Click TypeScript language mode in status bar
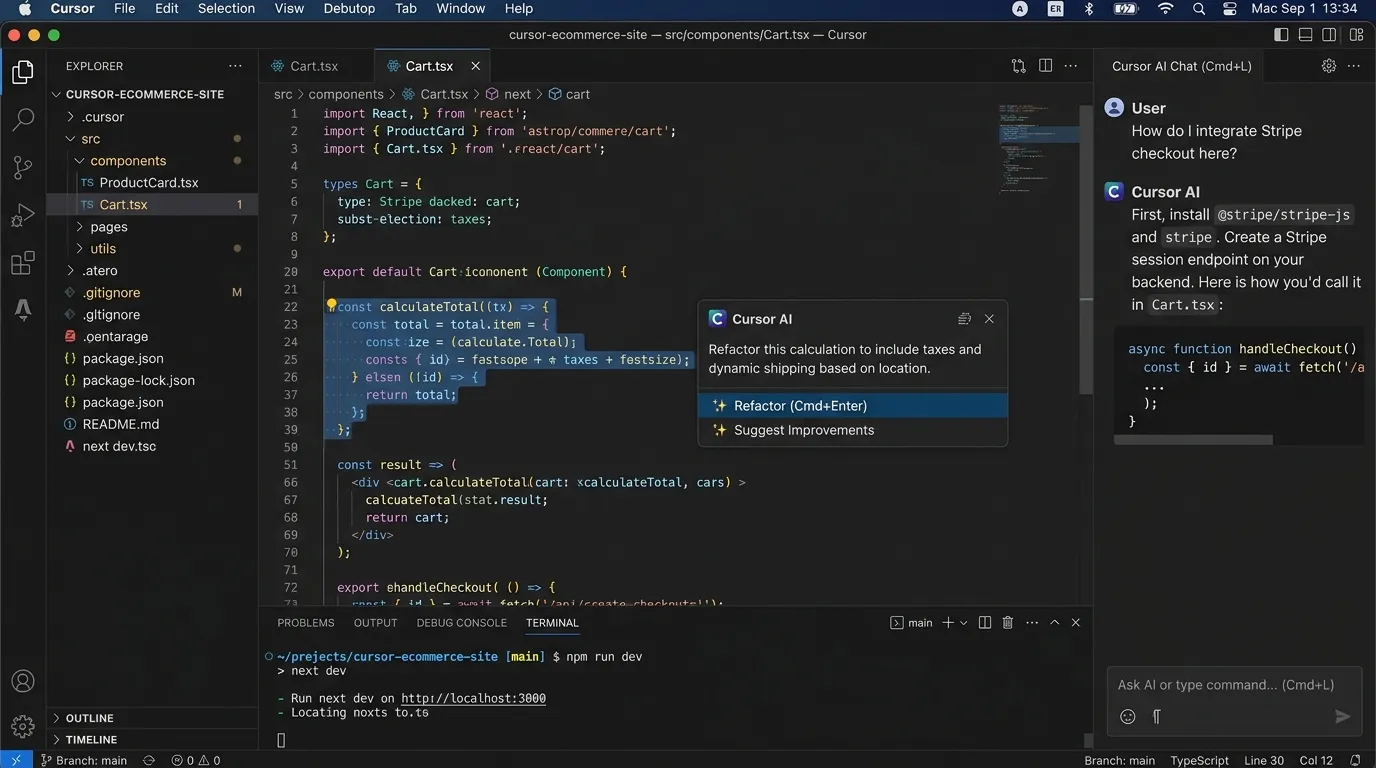Viewport: 1376px width, 768px height. tap(1200, 760)
